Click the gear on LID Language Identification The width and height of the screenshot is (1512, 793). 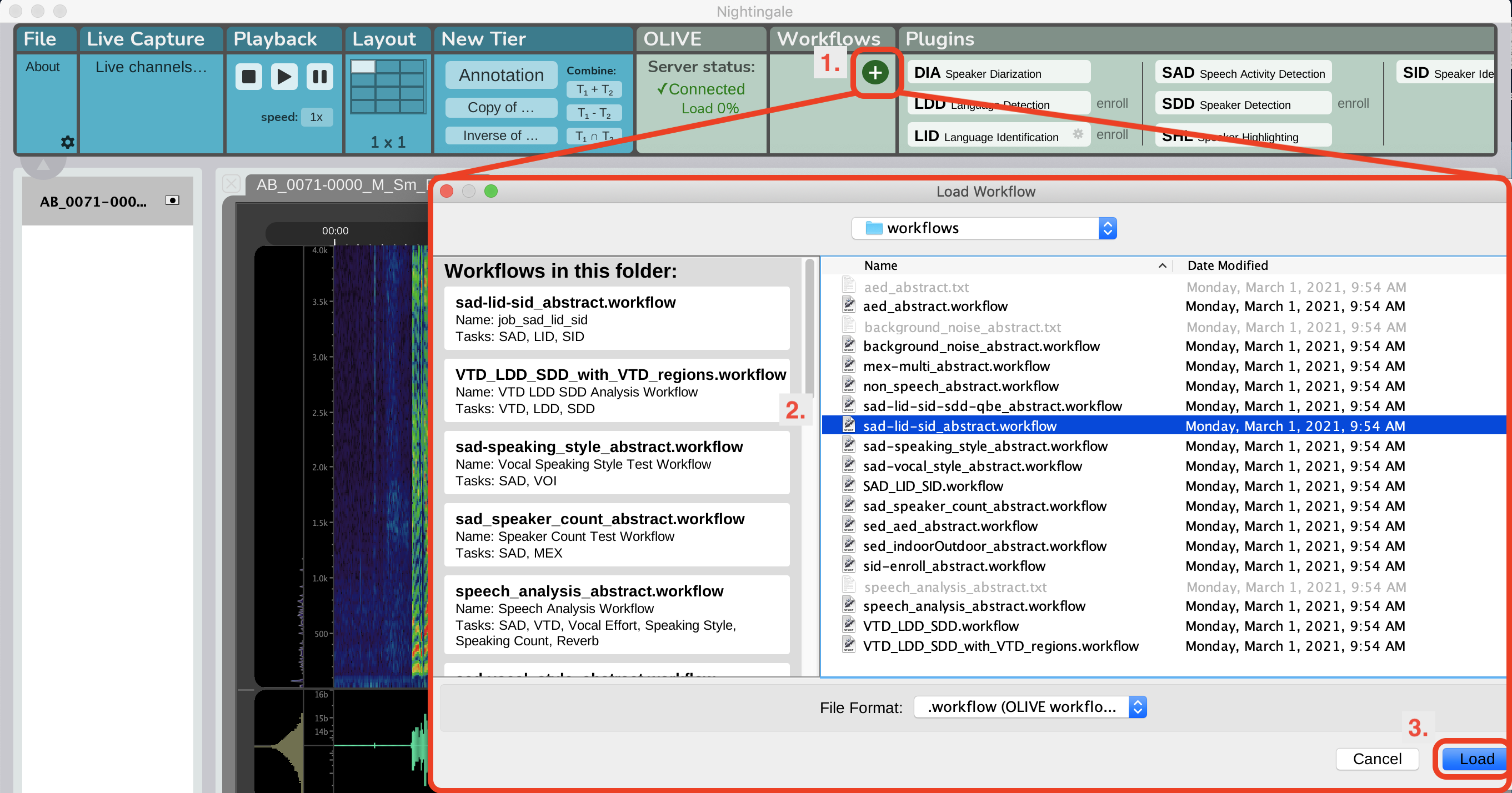click(1078, 134)
